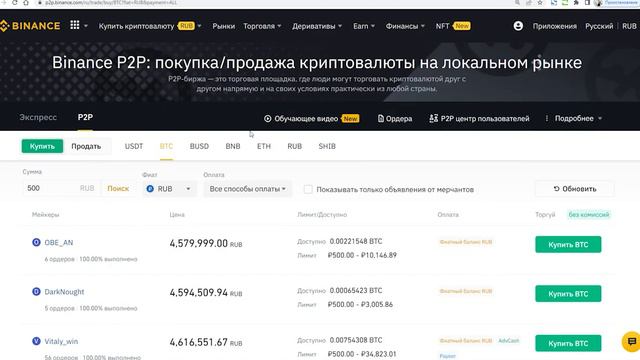The height and width of the screenshot is (360, 640).
Task: Toggle merchants-only ads checkbox
Action: 308,189
